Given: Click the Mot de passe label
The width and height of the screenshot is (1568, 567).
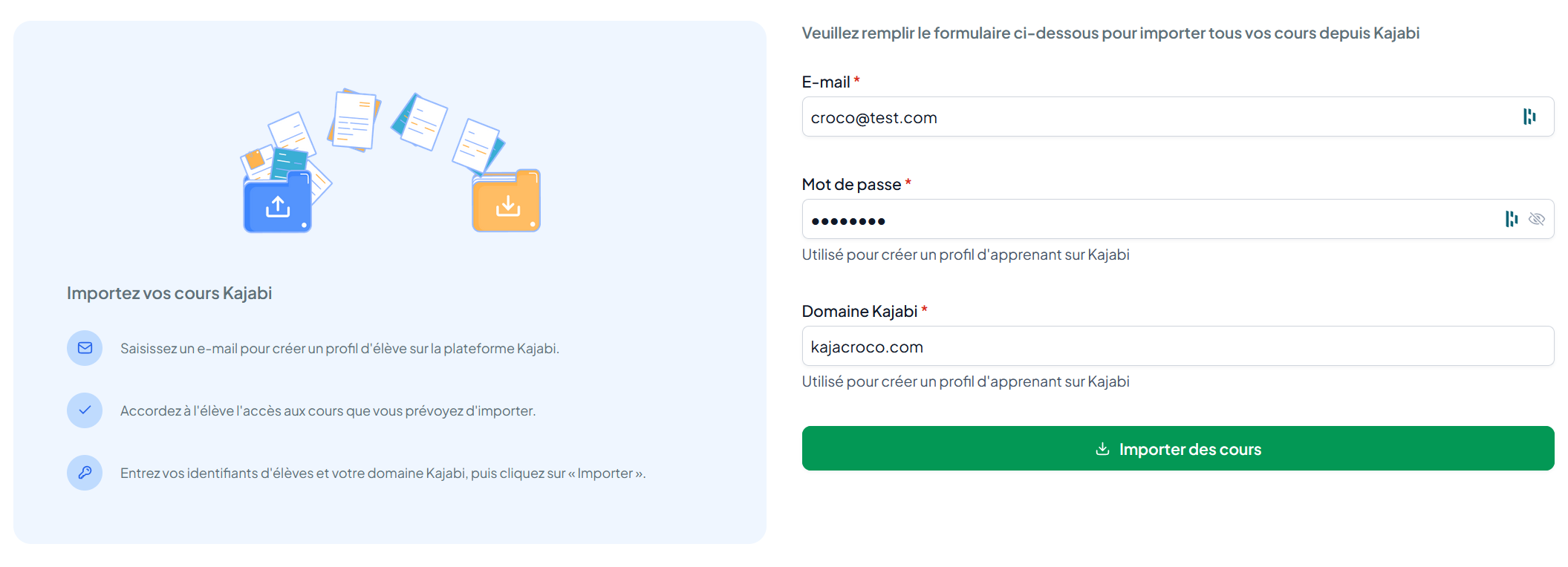Looking at the screenshot, I should [851, 185].
